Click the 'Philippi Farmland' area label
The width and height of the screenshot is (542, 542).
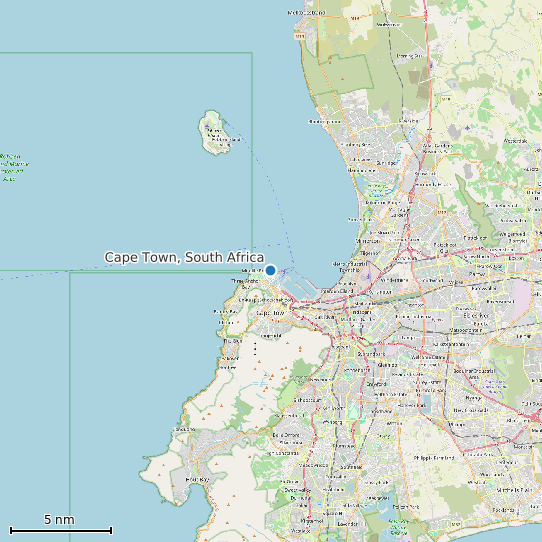434,458
